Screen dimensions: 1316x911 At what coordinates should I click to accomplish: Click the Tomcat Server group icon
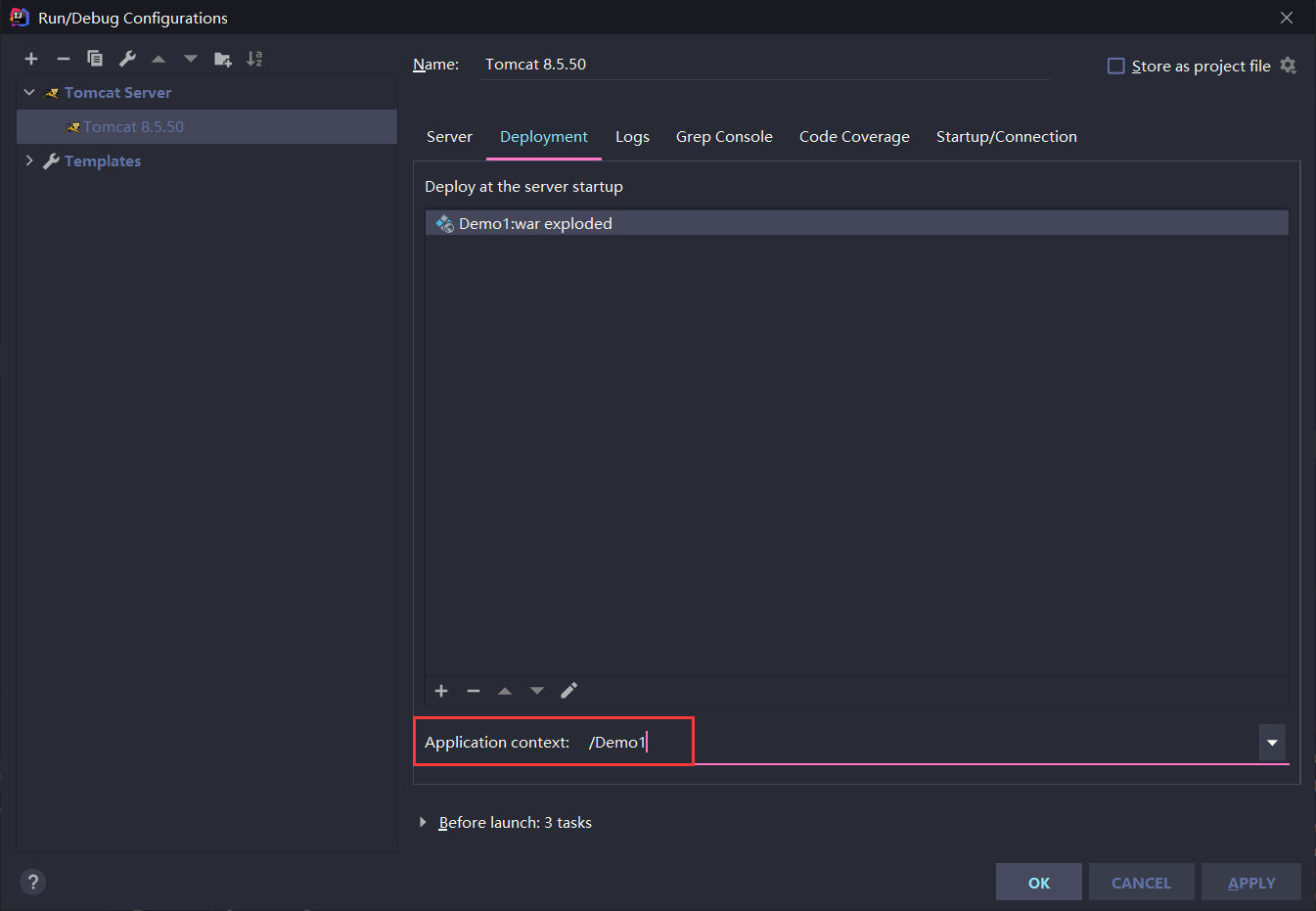(x=53, y=93)
